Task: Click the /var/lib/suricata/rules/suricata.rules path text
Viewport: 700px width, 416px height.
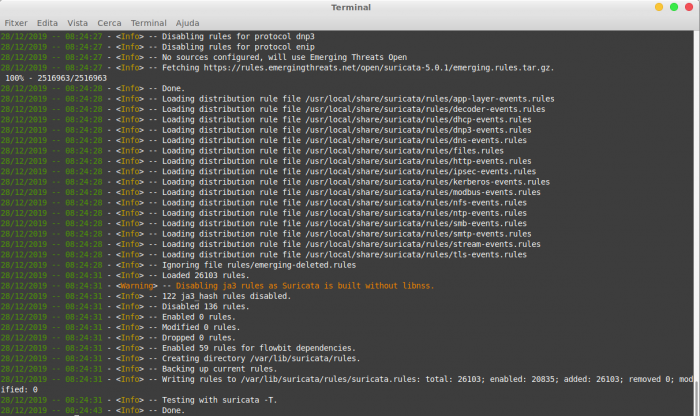Action: point(328,378)
